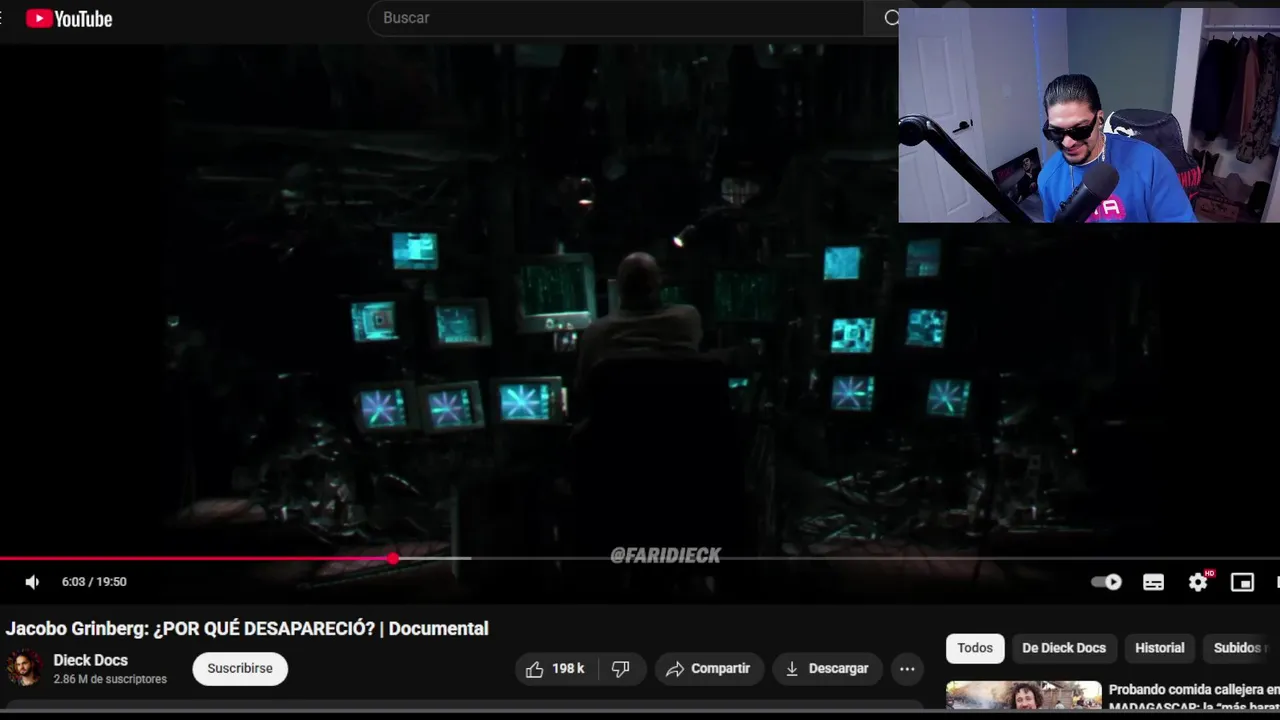
Task: Click the video title Jacobo Grinberg
Action: 247,628
